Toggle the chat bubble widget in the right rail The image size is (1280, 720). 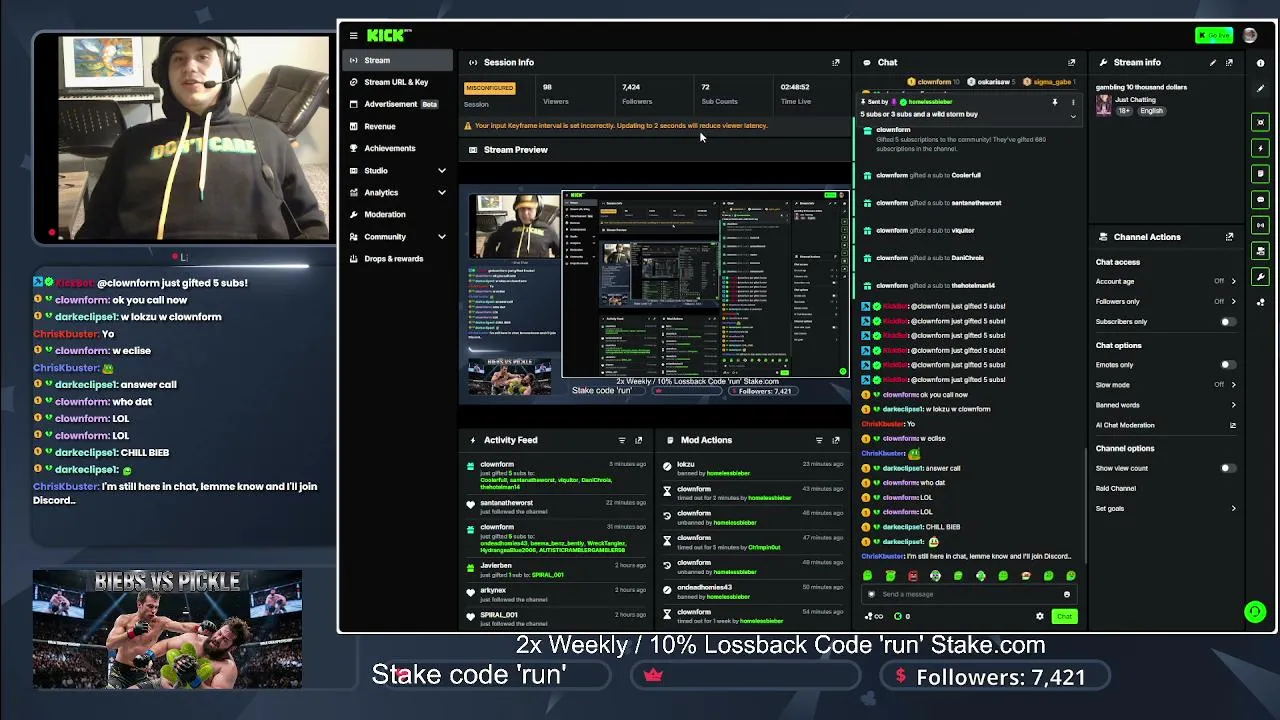(x=1261, y=199)
